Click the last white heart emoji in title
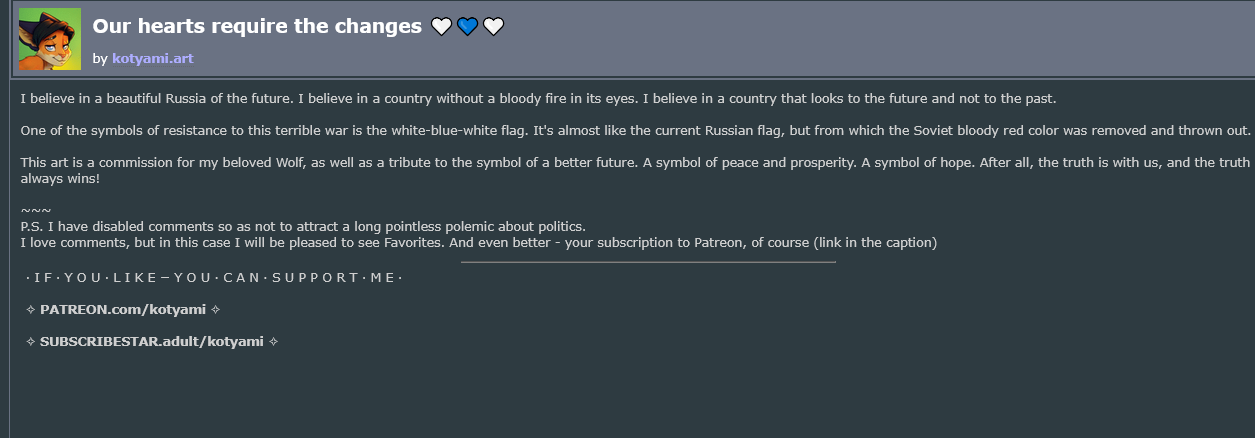The width and height of the screenshot is (1255, 438). (x=493, y=27)
